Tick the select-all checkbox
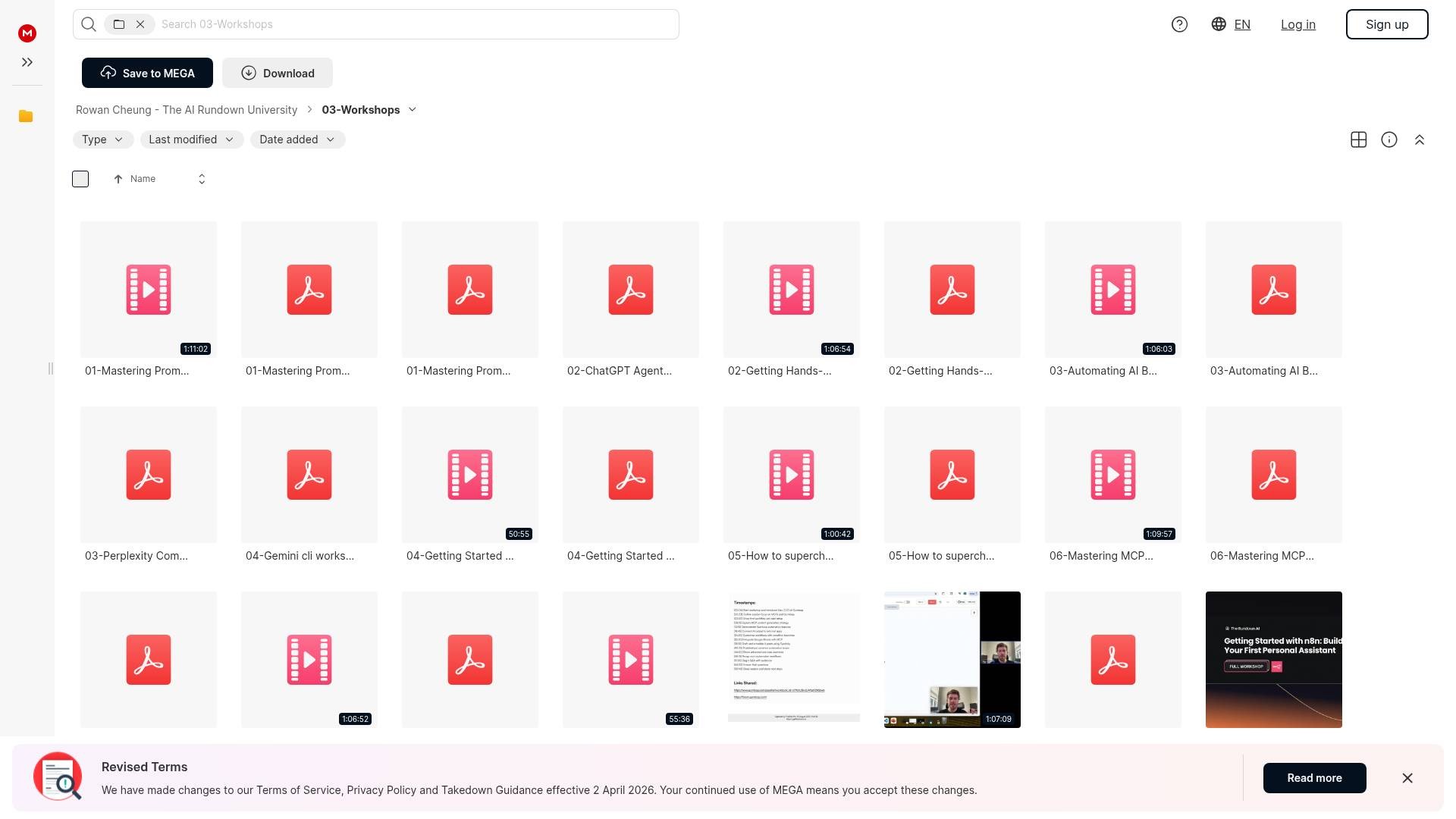 [80, 179]
